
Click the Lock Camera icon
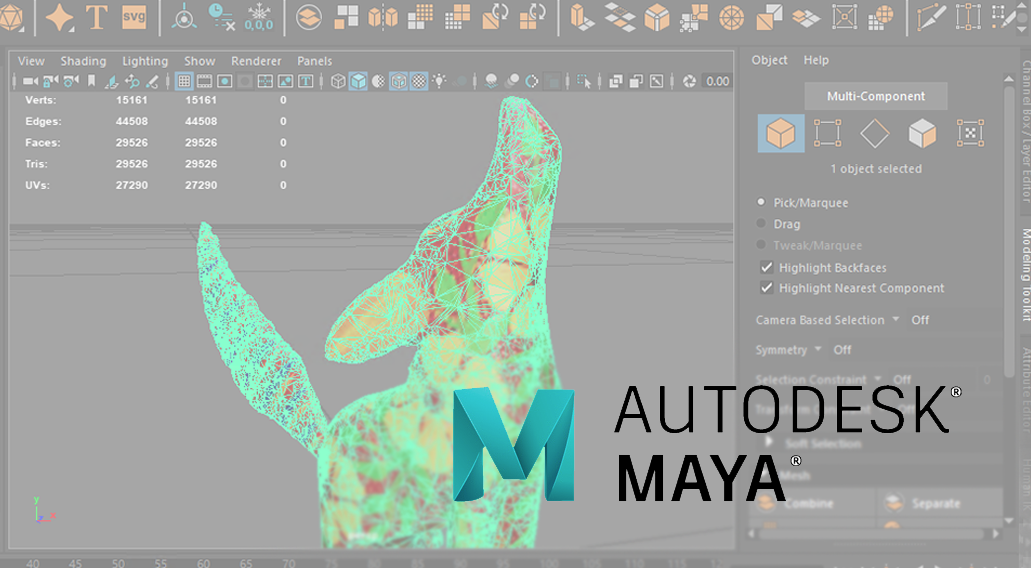click(51, 81)
